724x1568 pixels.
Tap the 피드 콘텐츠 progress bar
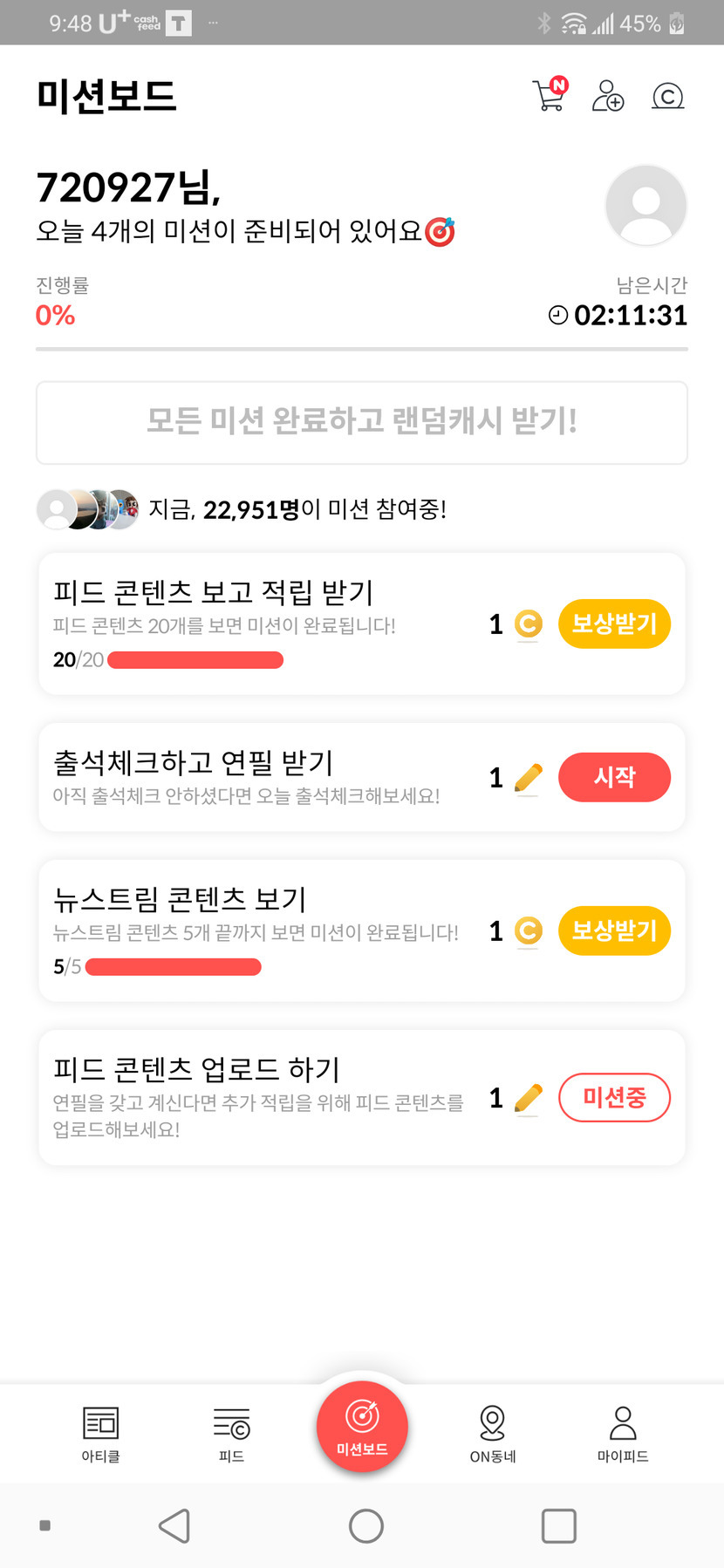(x=195, y=660)
